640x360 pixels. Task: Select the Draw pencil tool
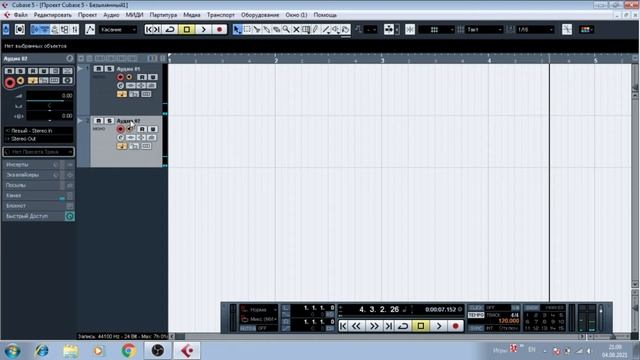(x=316, y=29)
